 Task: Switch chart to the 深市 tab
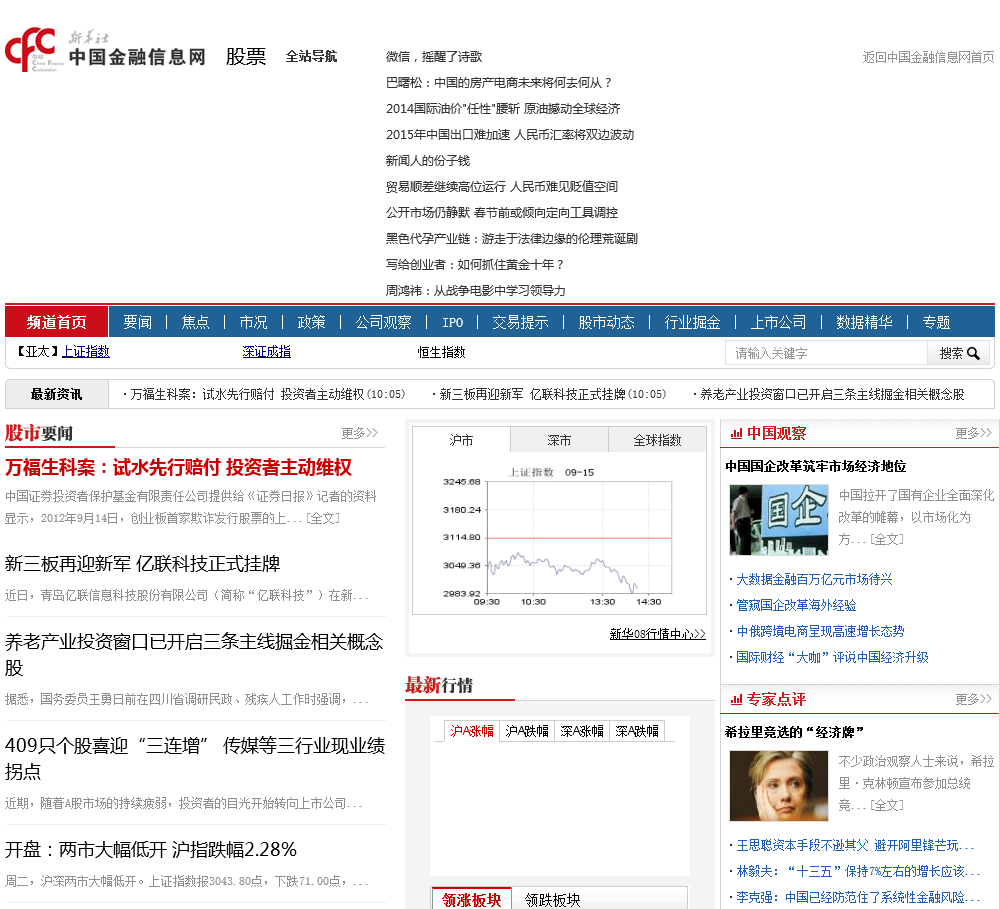tap(559, 440)
